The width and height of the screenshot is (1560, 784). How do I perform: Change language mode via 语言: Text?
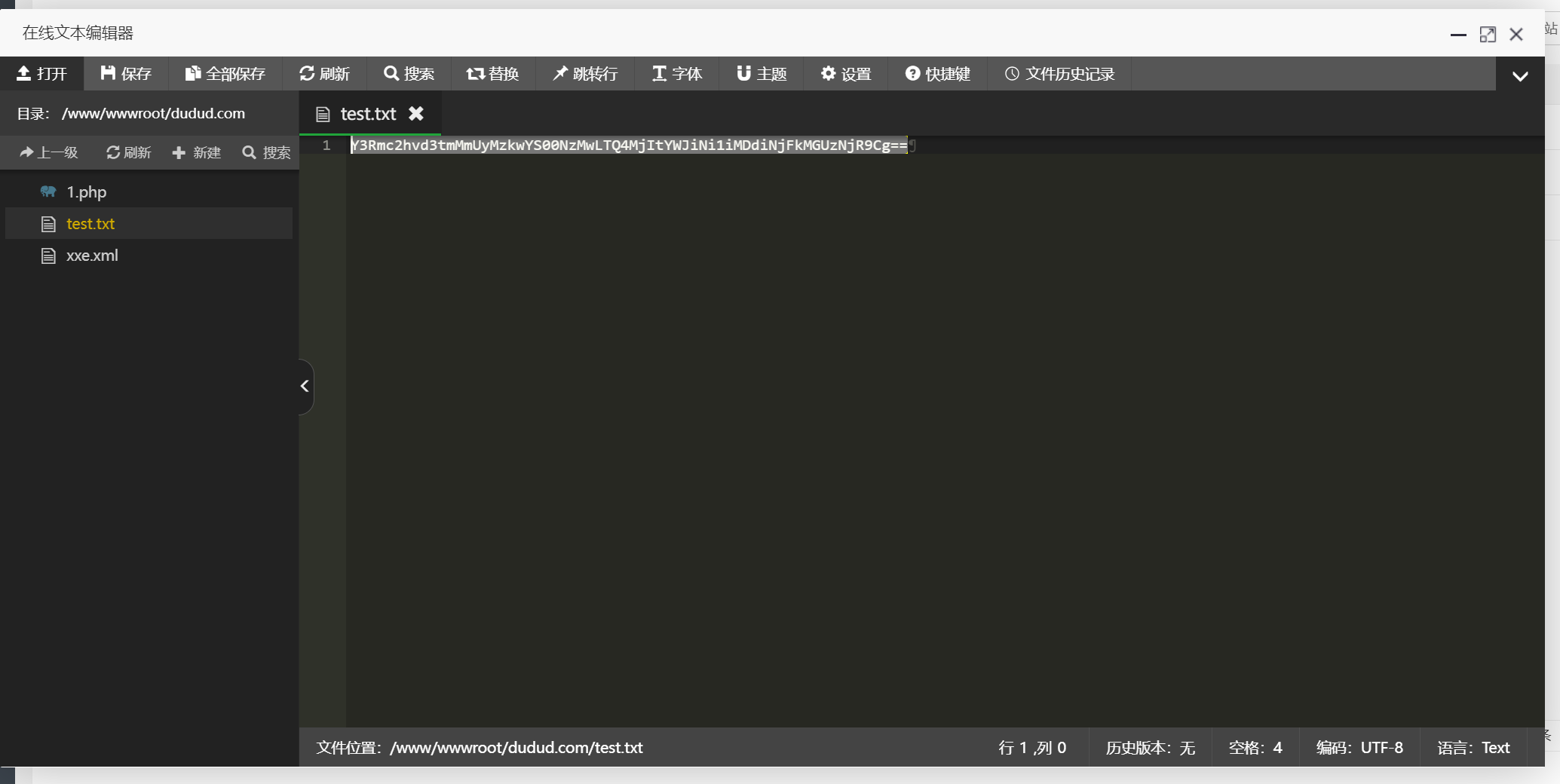point(1473,747)
